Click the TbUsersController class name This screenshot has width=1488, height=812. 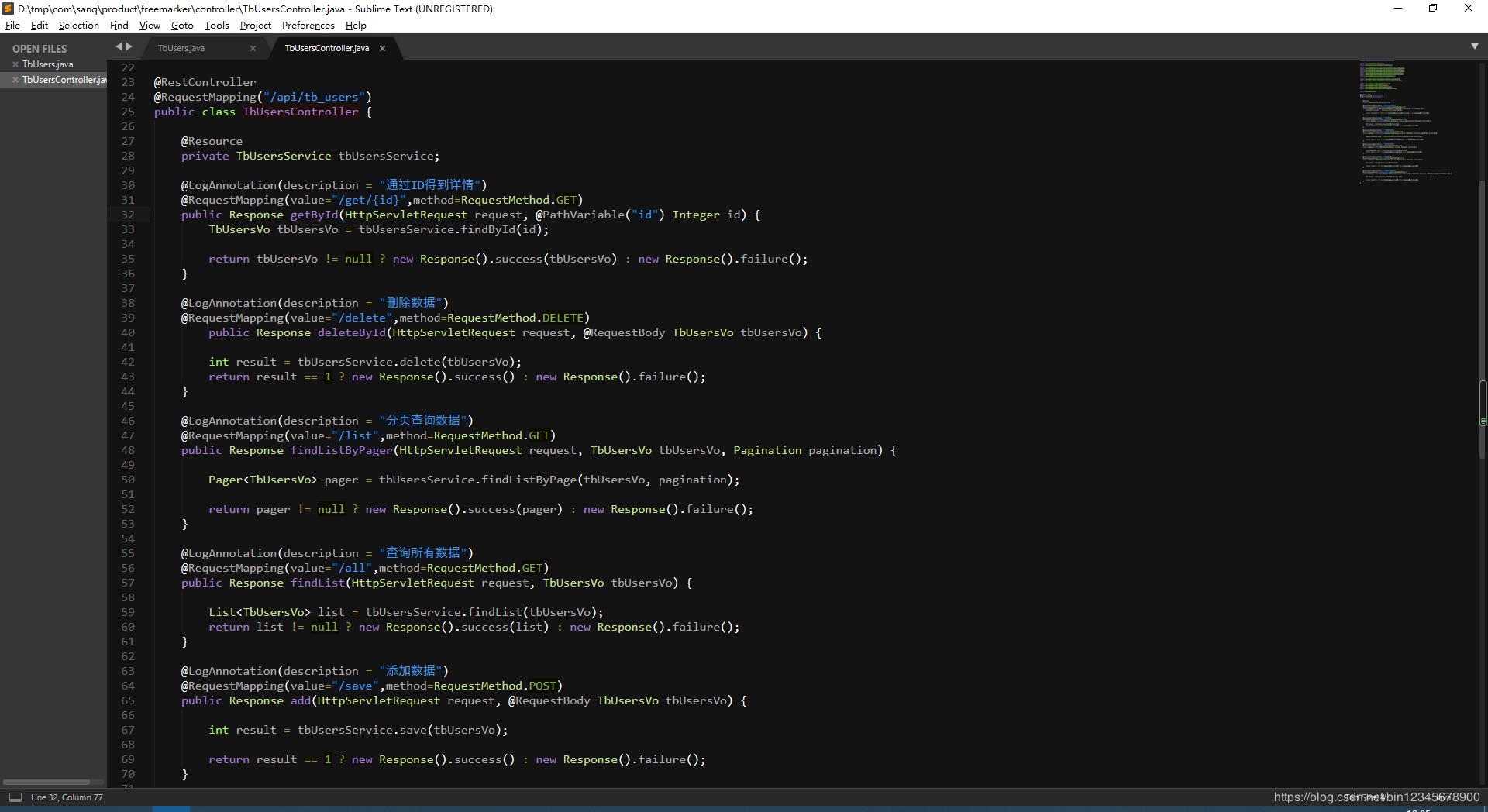301,112
